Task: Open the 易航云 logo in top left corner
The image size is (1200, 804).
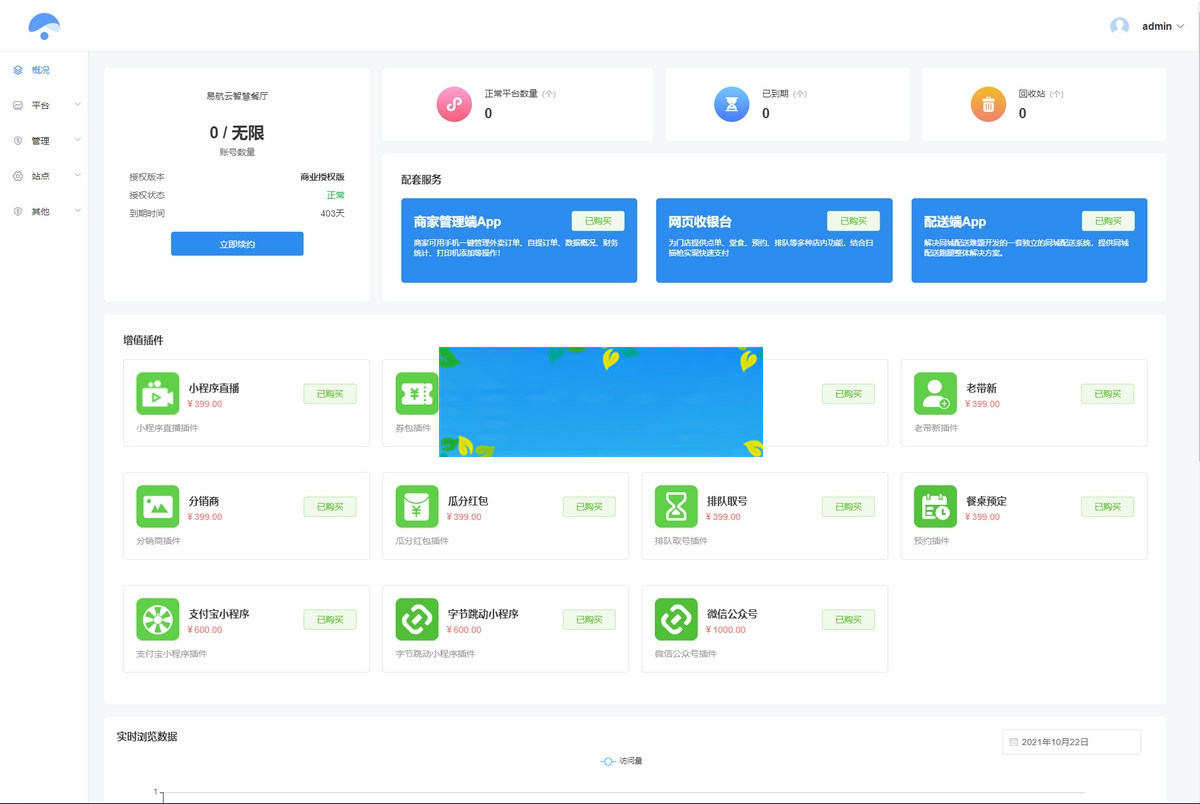Action: click(x=42, y=25)
